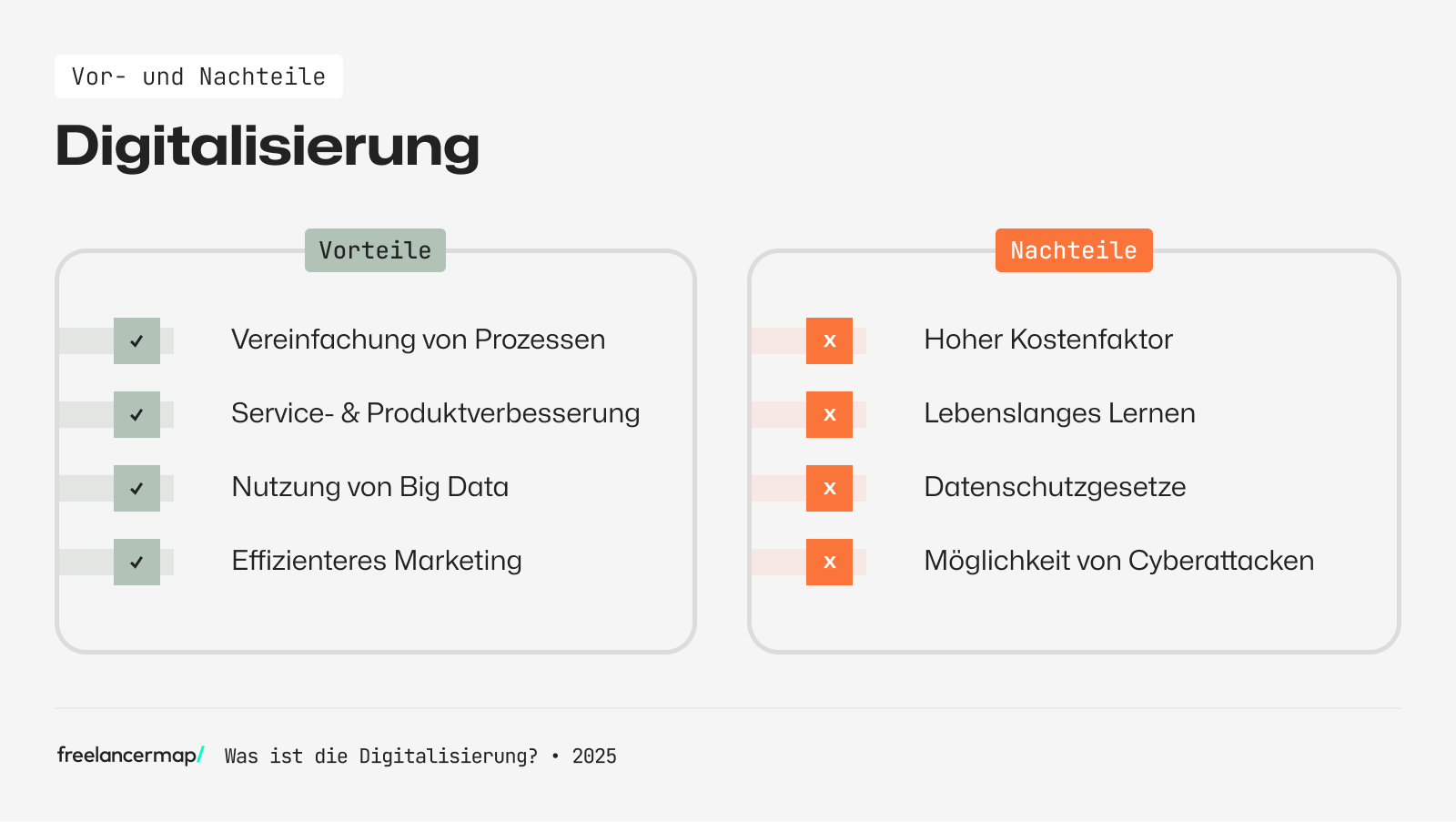Click the Digitalisierung headline

click(x=268, y=146)
